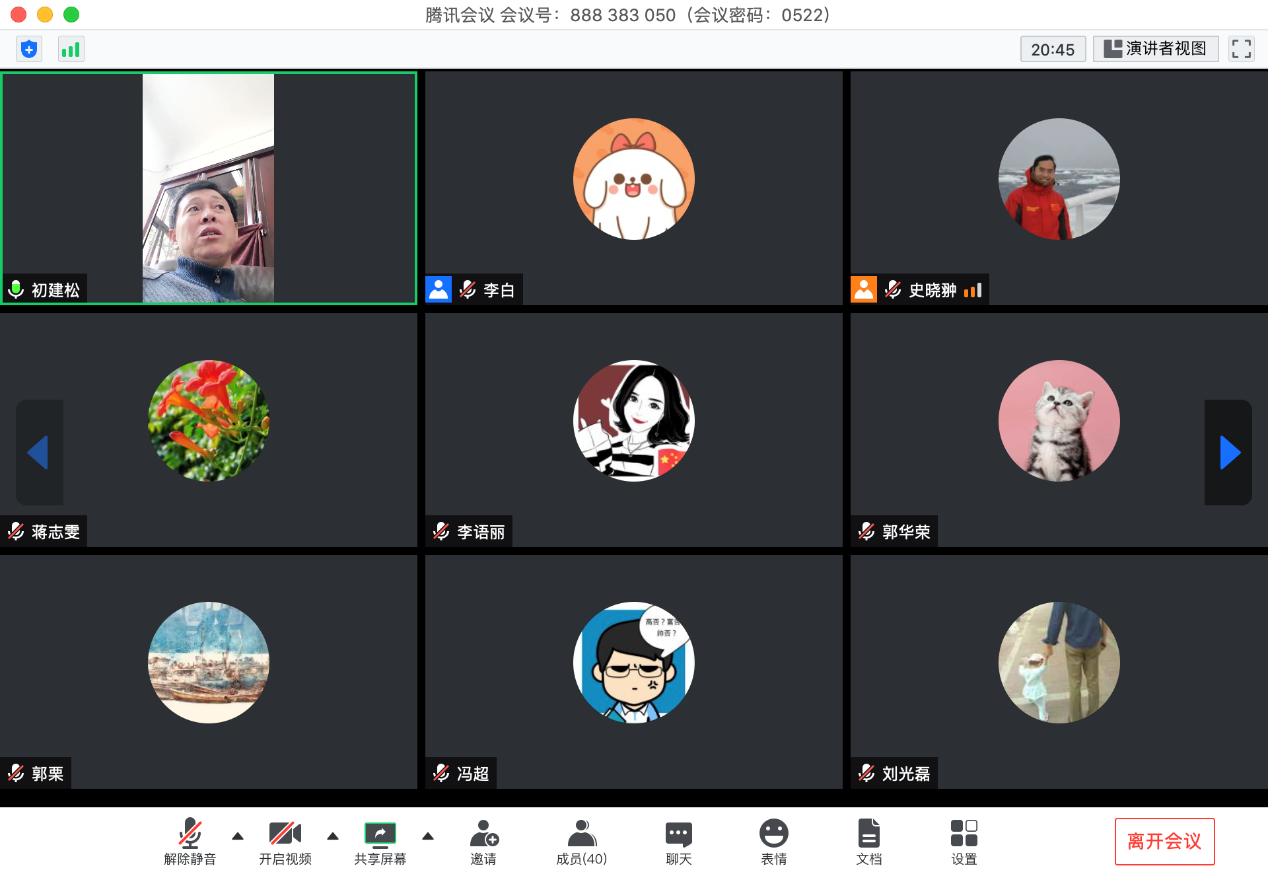The image size is (1268, 876).
Task: Switch to 演讲者视图 speaker view
Action: tap(1155, 49)
